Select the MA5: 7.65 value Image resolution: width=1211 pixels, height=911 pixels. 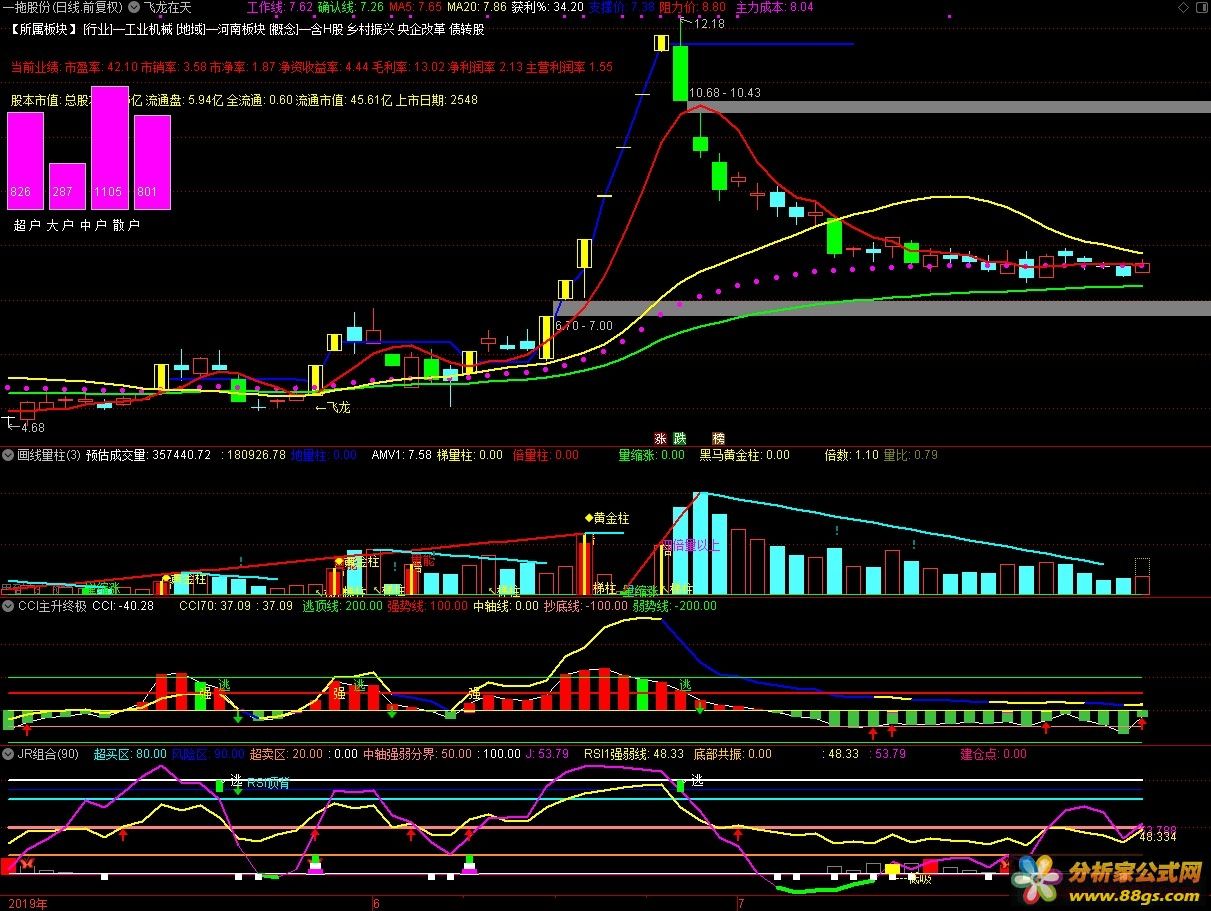[415, 7]
